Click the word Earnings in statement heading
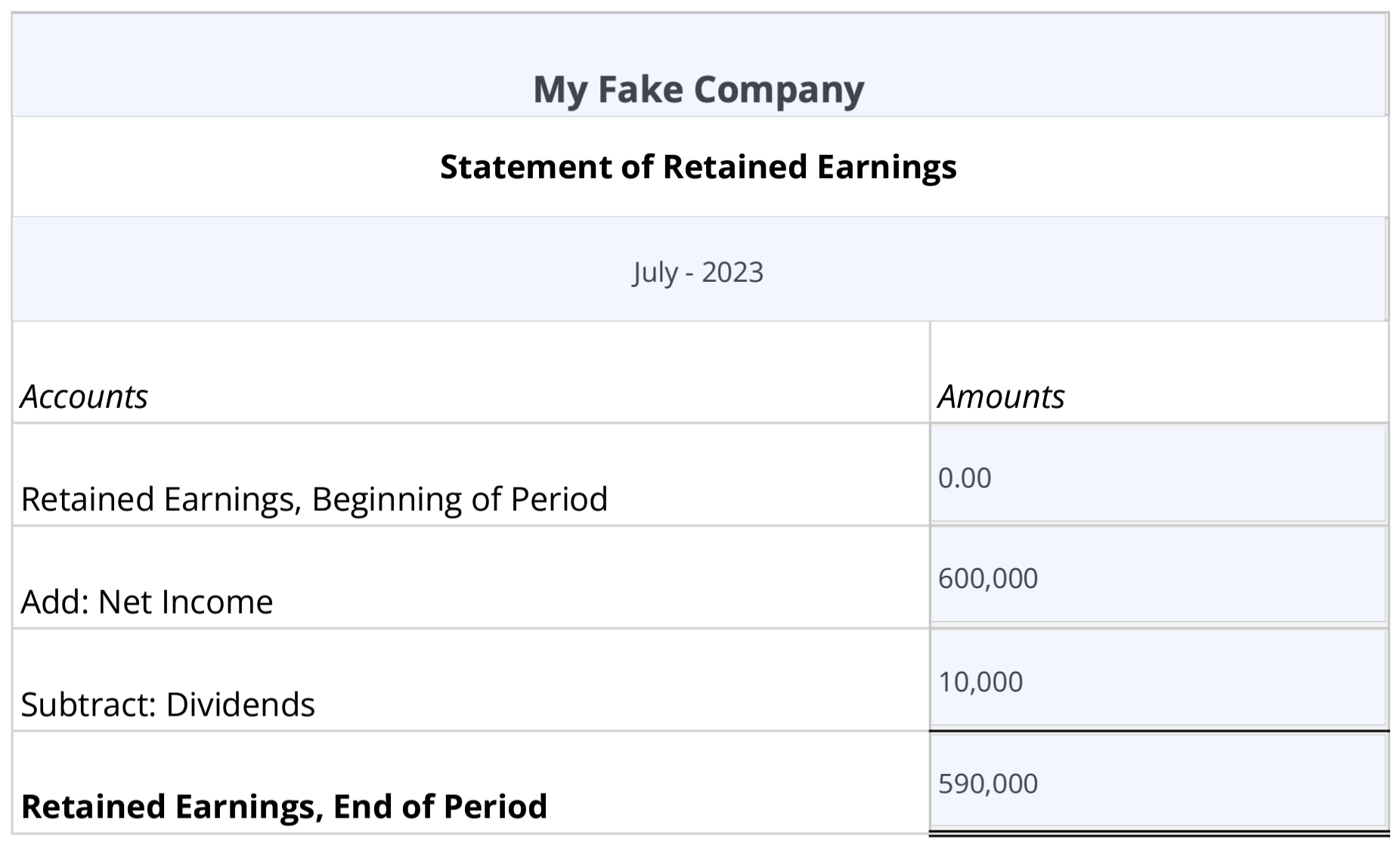The image size is (1400, 860). (887, 167)
